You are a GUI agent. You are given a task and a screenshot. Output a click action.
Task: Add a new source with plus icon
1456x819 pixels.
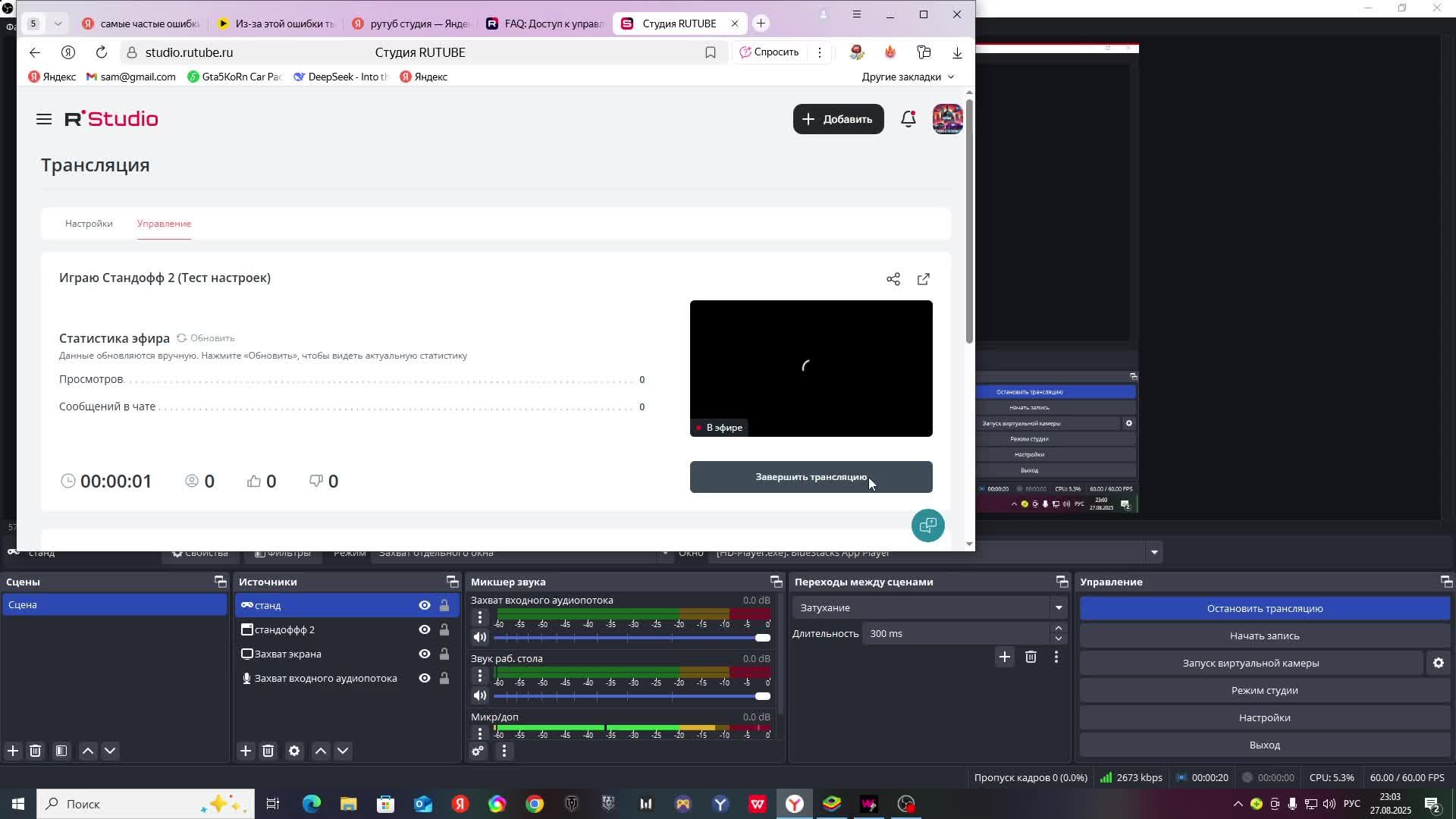[246, 752]
